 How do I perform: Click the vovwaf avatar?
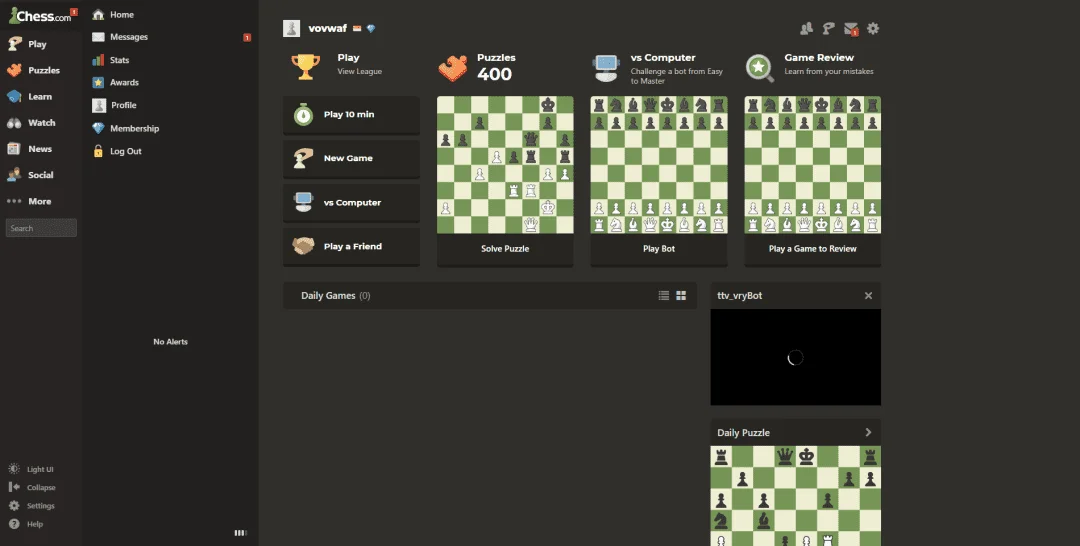click(291, 28)
